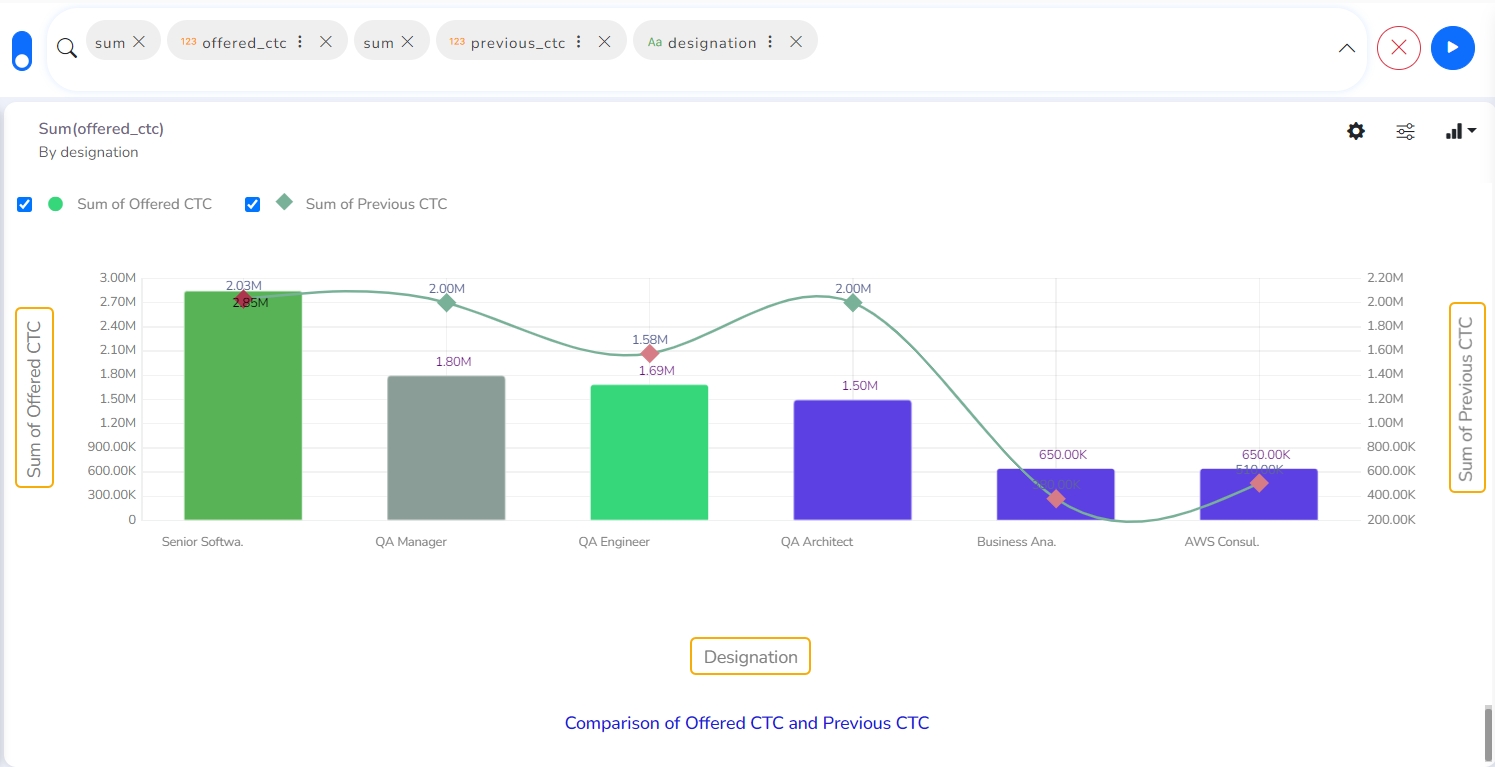This screenshot has height=767, width=1495.
Task: Click the search magnifier icon
Action: (66, 48)
